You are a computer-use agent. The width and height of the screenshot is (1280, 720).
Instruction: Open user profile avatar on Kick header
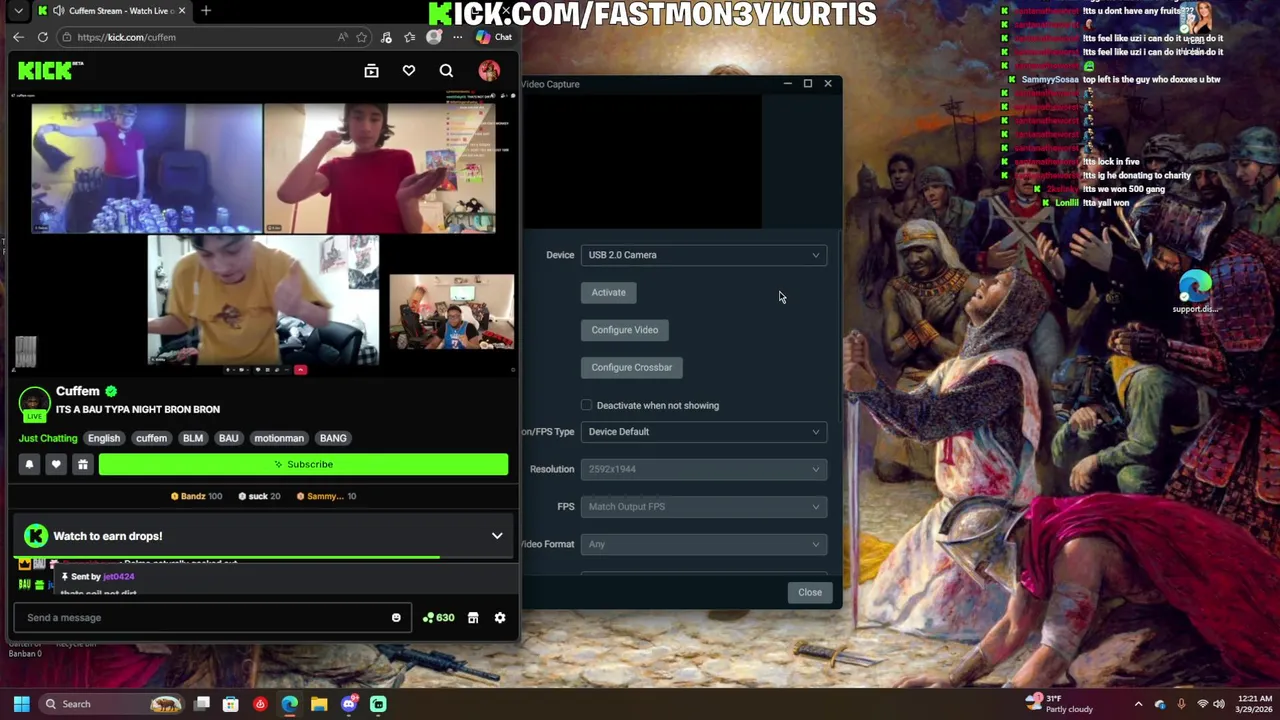489,71
